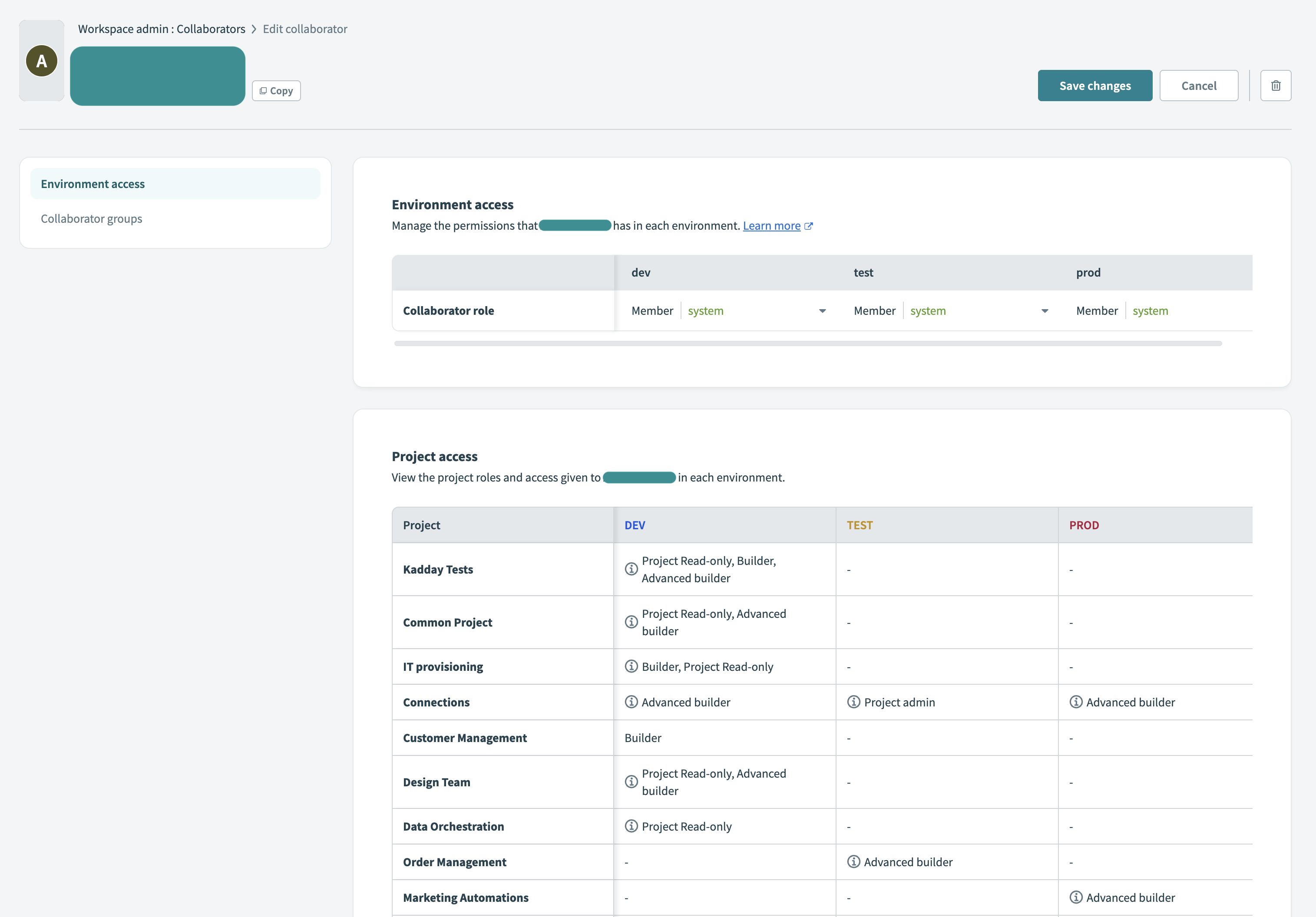
Task: Select the Environment access section in the sidebar
Action: click(92, 183)
